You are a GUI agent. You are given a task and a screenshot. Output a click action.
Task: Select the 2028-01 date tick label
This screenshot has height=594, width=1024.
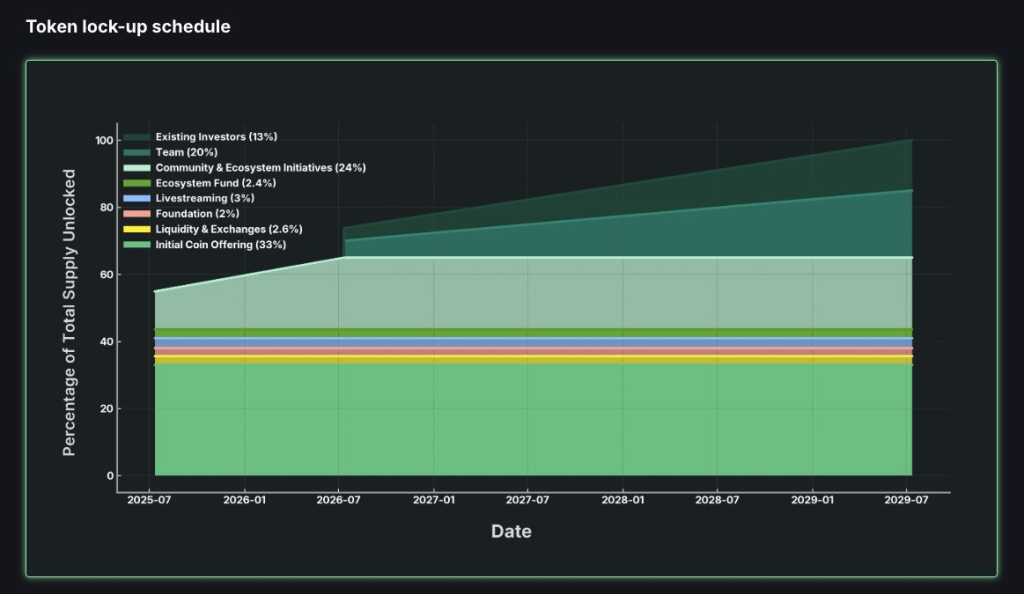[x=622, y=500]
